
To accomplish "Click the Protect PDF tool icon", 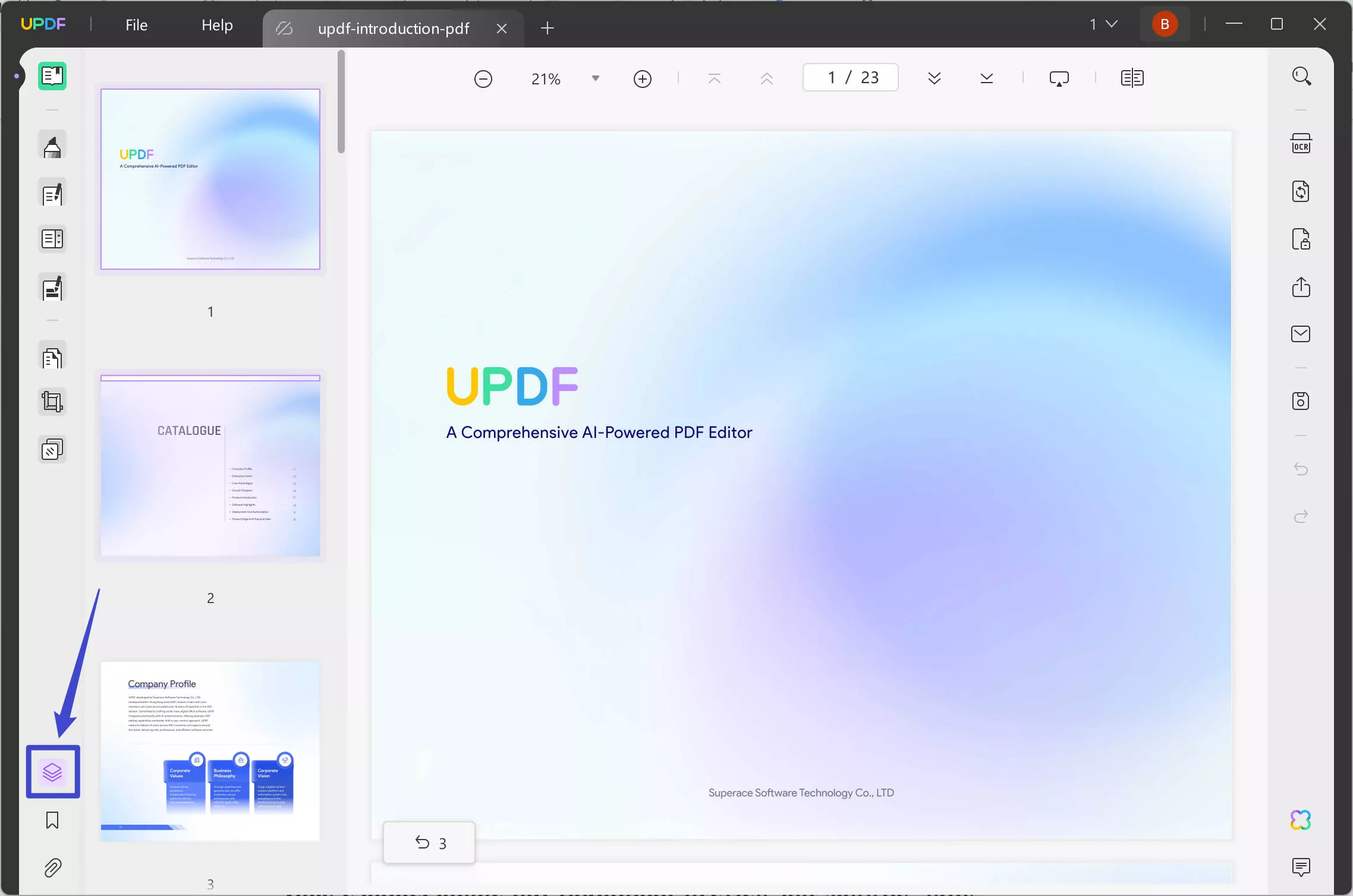I will pyautogui.click(x=1300, y=239).
